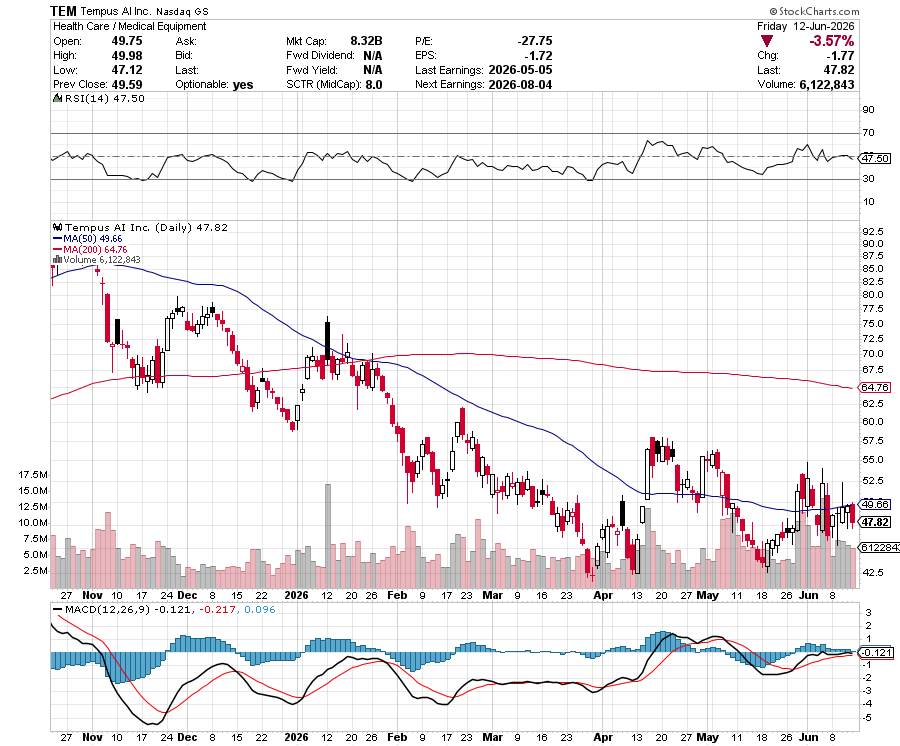Image resolution: width=900 pixels, height=746 pixels.
Task: Click the RSI 70 overbought level label
Action: point(868,133)
